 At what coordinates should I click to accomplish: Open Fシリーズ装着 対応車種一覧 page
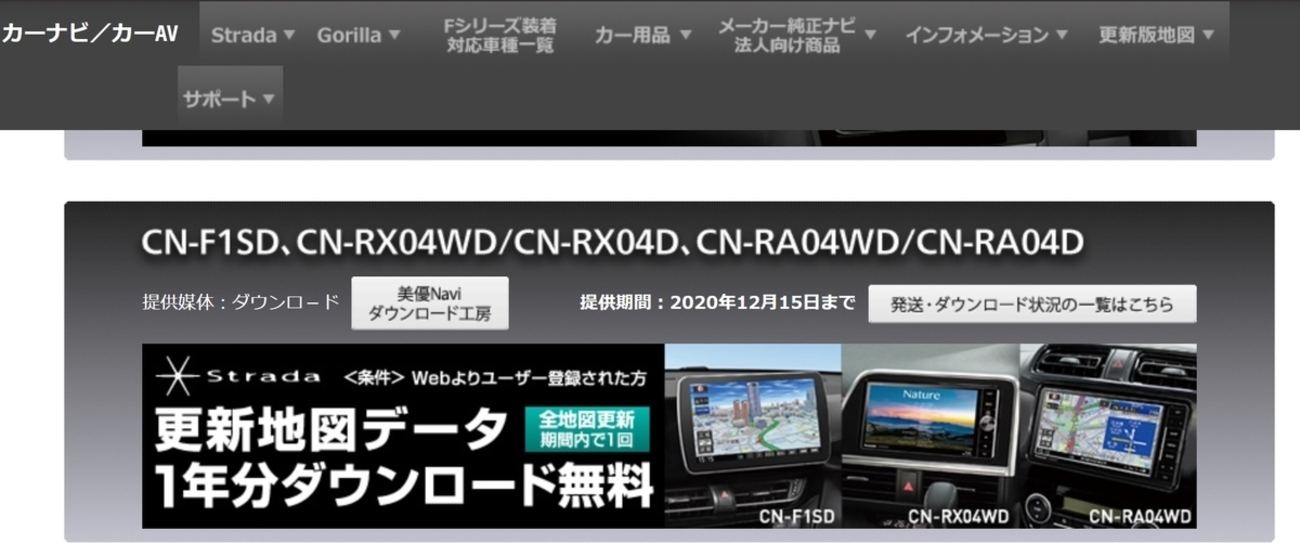point(500,35)
